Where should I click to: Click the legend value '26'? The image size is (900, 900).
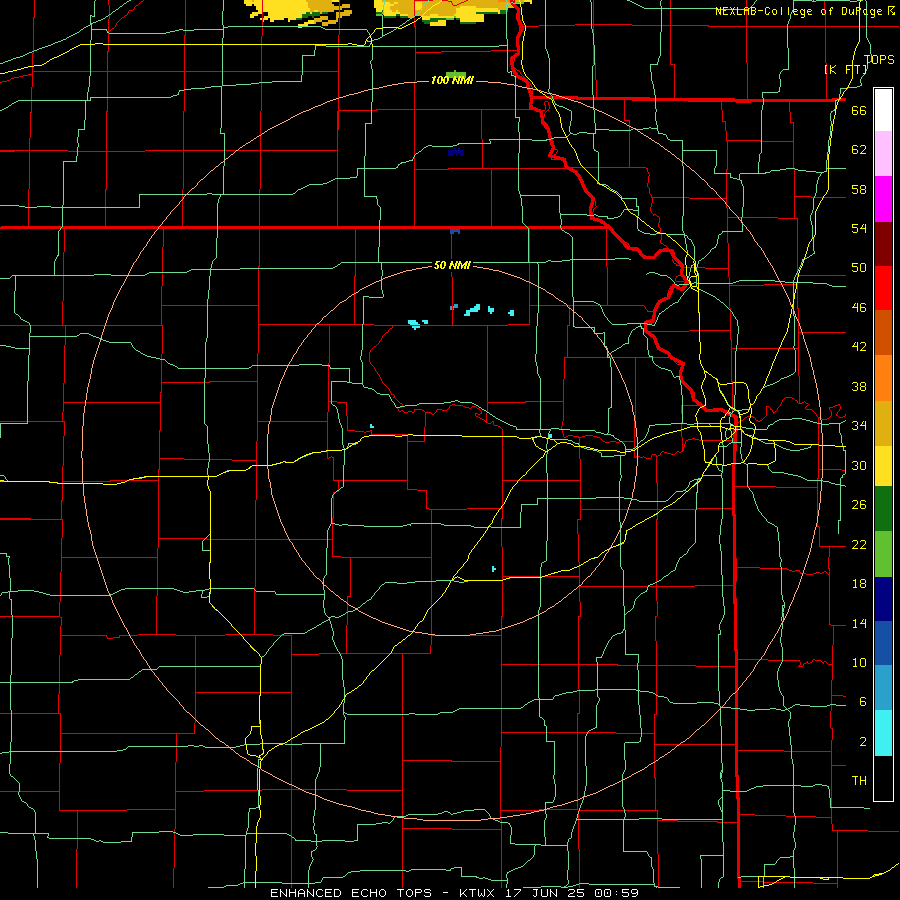[859, 505]
